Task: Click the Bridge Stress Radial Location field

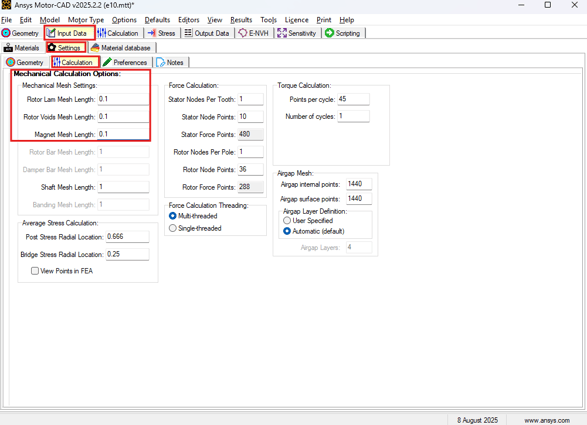Action: tap(127, 254)
